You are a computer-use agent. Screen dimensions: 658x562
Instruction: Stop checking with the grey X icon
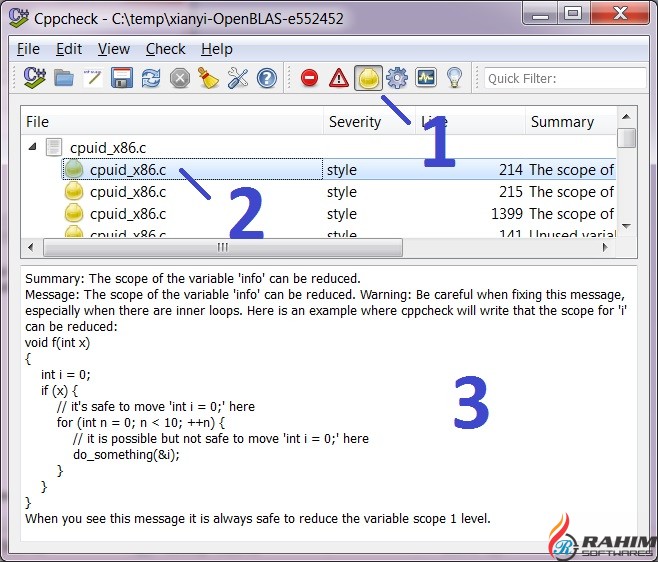(x=180, y=78)
